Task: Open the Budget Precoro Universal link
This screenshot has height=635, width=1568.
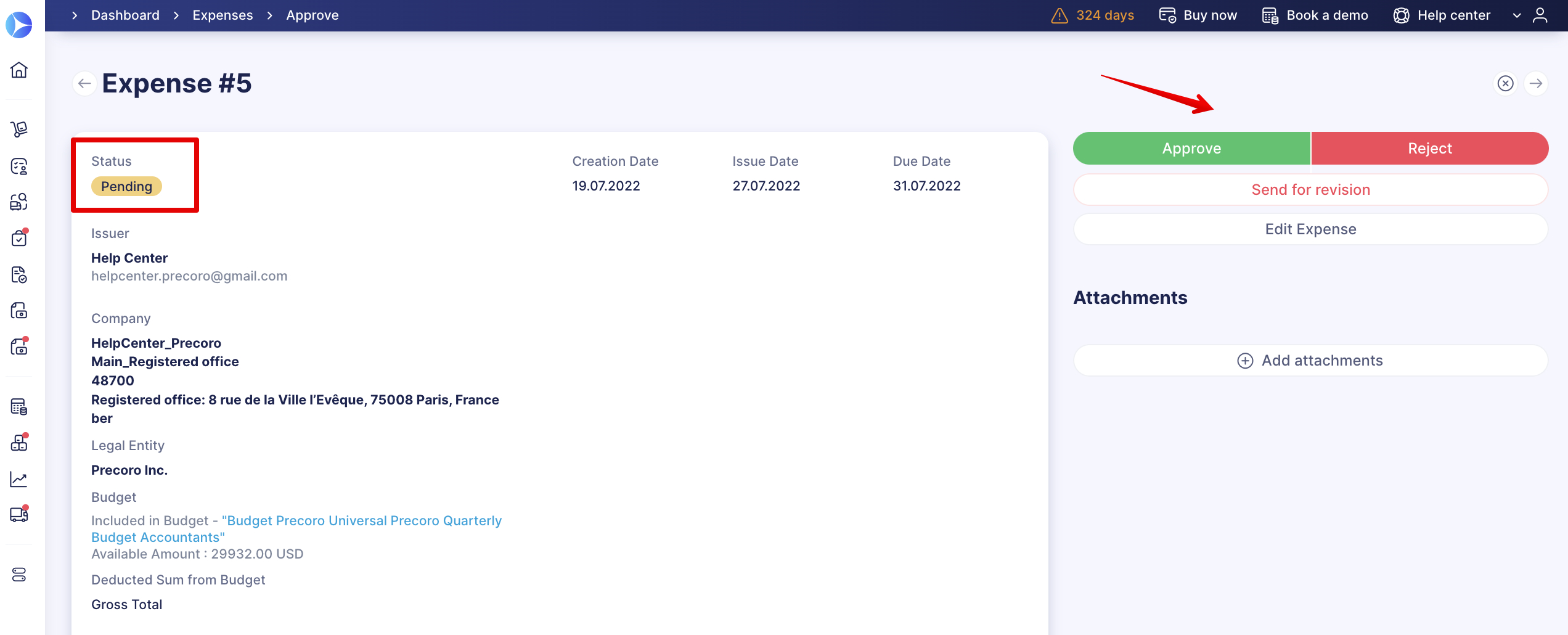Action: (x=296, y=529)
